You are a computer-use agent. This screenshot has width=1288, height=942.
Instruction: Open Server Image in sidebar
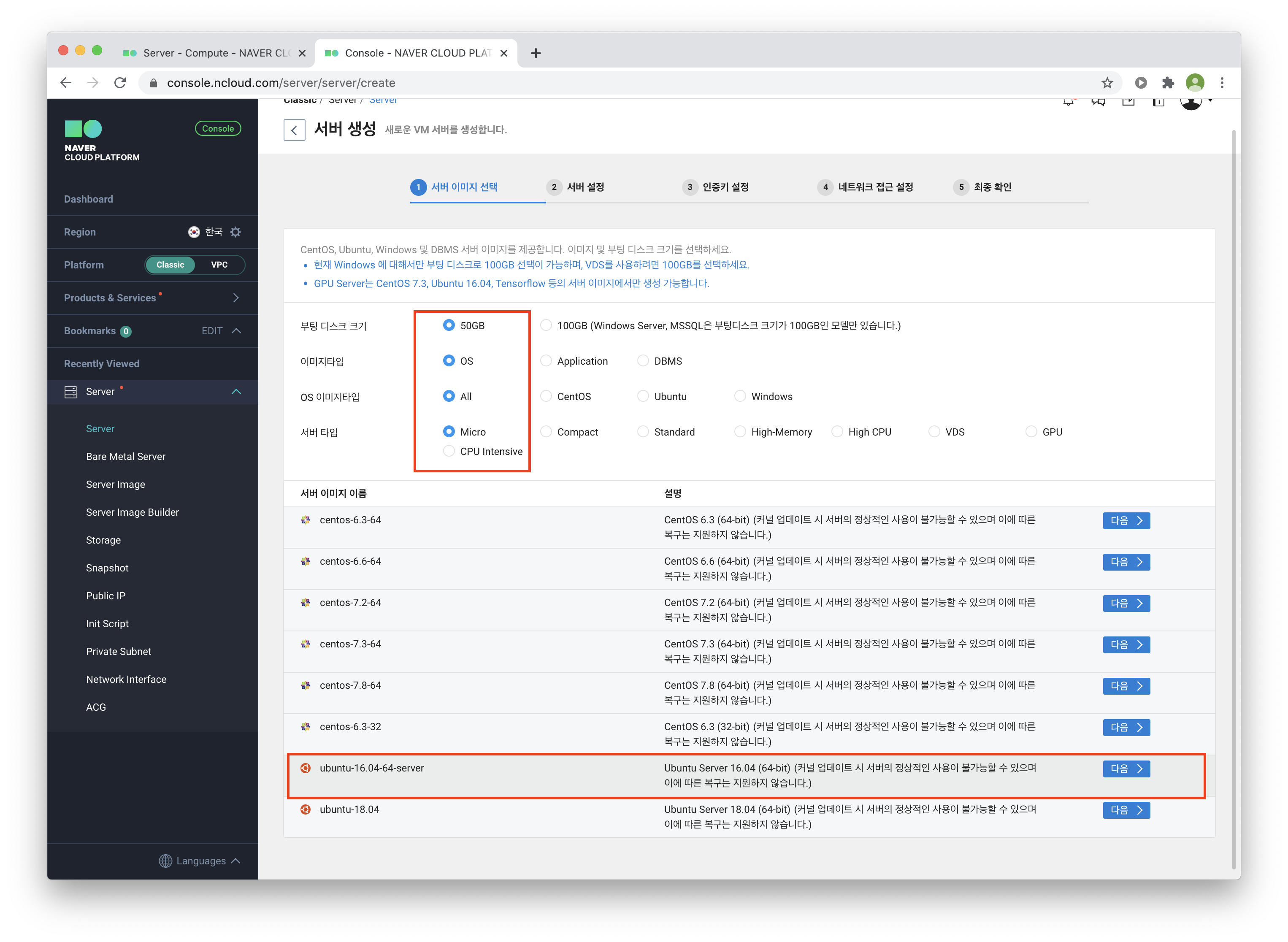[116, 484]
